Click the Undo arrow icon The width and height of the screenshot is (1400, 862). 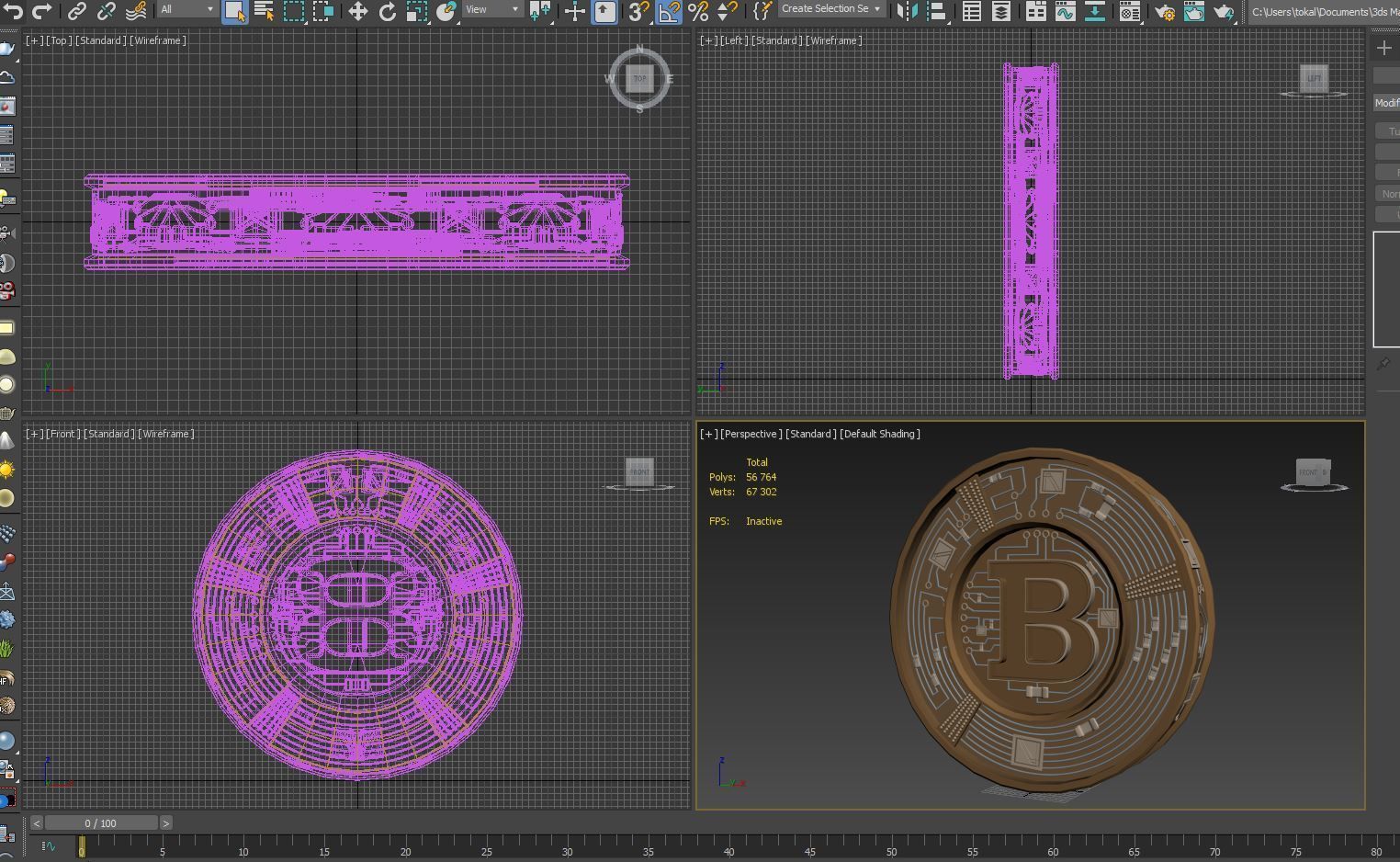point(13,11)
